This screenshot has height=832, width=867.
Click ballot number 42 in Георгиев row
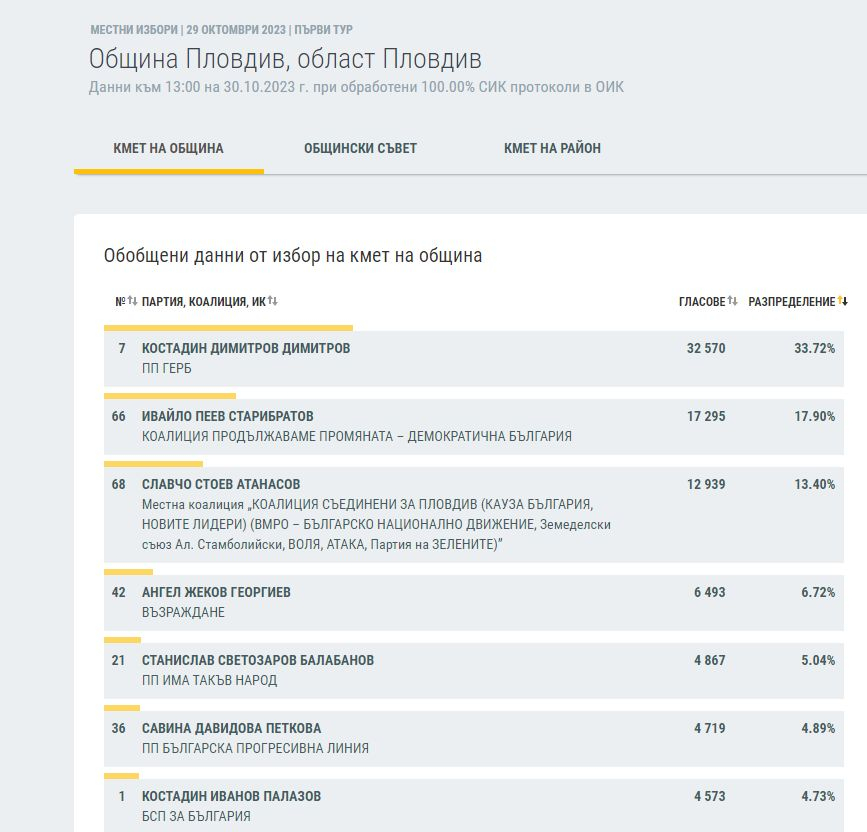pos(118,592)
